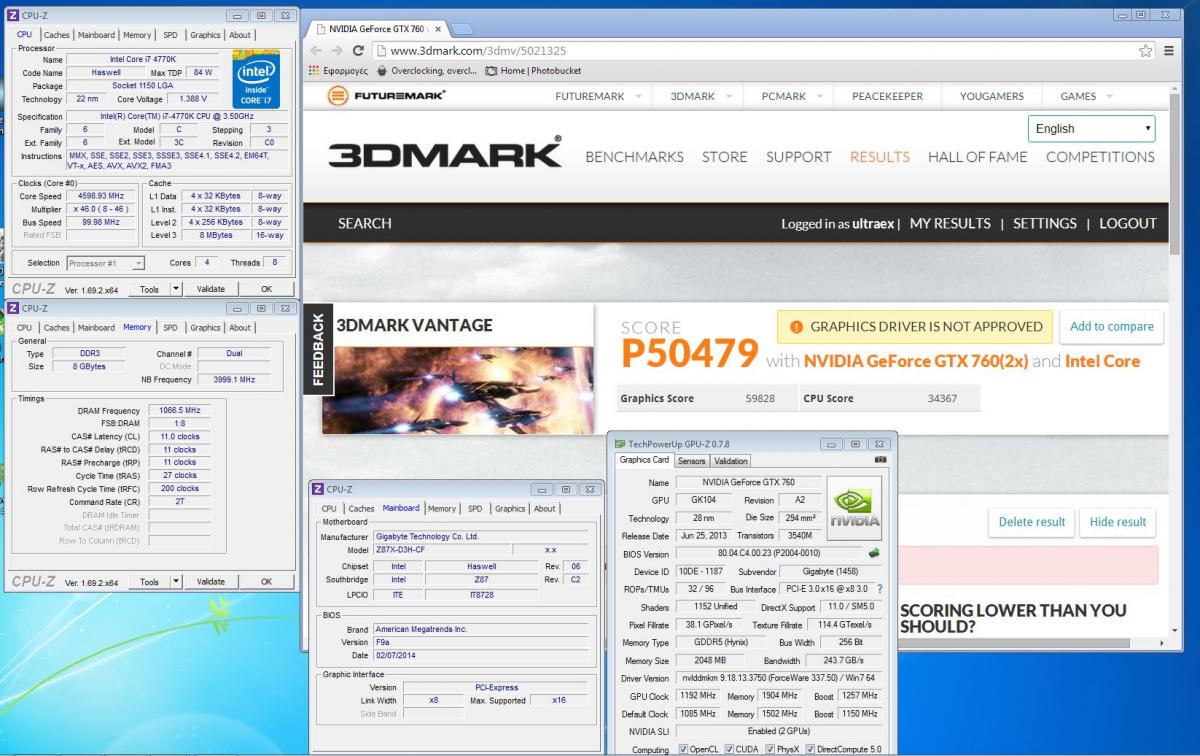Toggle the DirectCompute 5.0 checkbox
Image resolution: width=1200 pixels, height=756 pixels.
tap(811, 750)
